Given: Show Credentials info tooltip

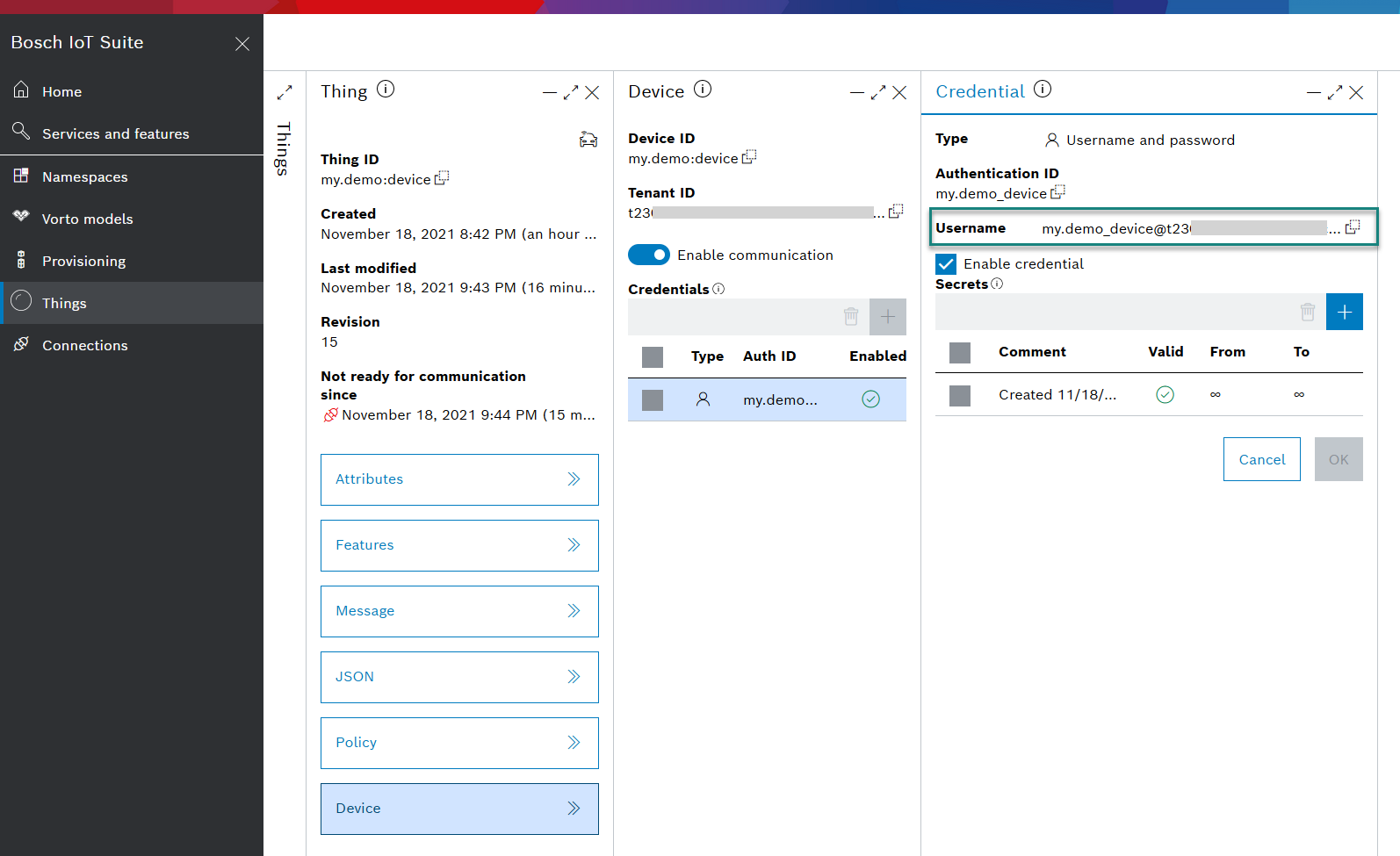Looking at the screenshot, I should (x=718, y=289).
